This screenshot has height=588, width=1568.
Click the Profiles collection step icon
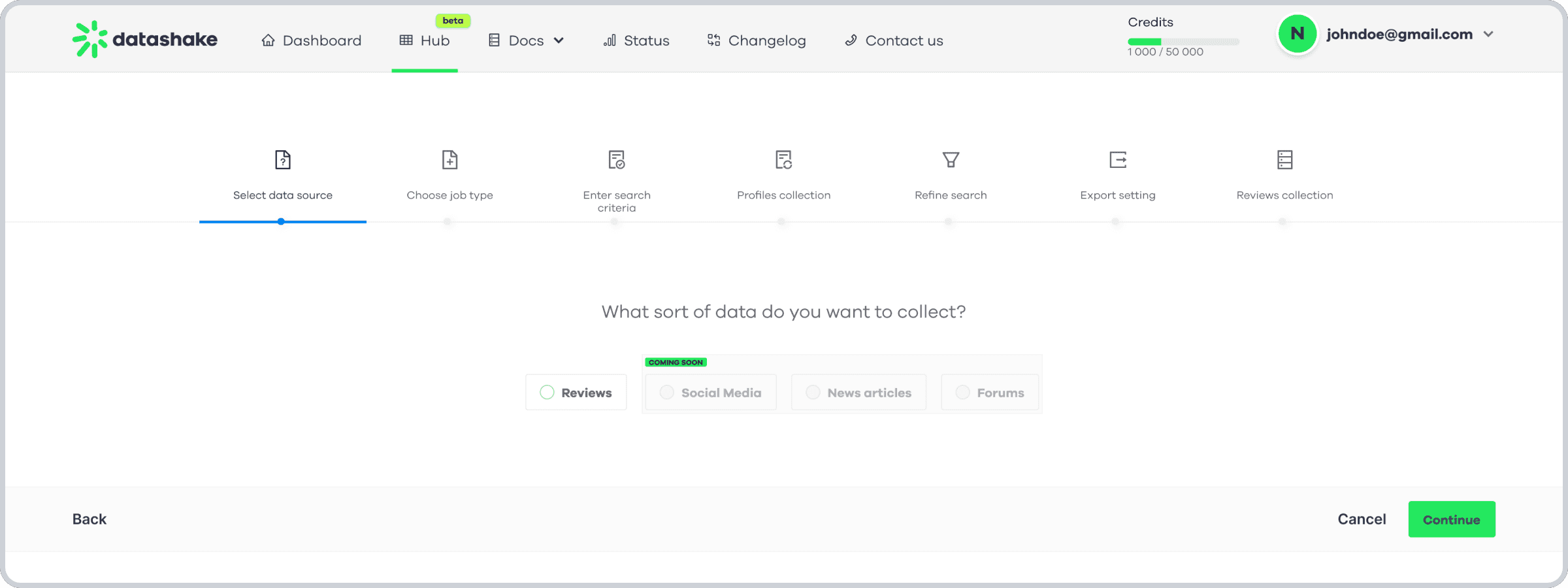783,160
